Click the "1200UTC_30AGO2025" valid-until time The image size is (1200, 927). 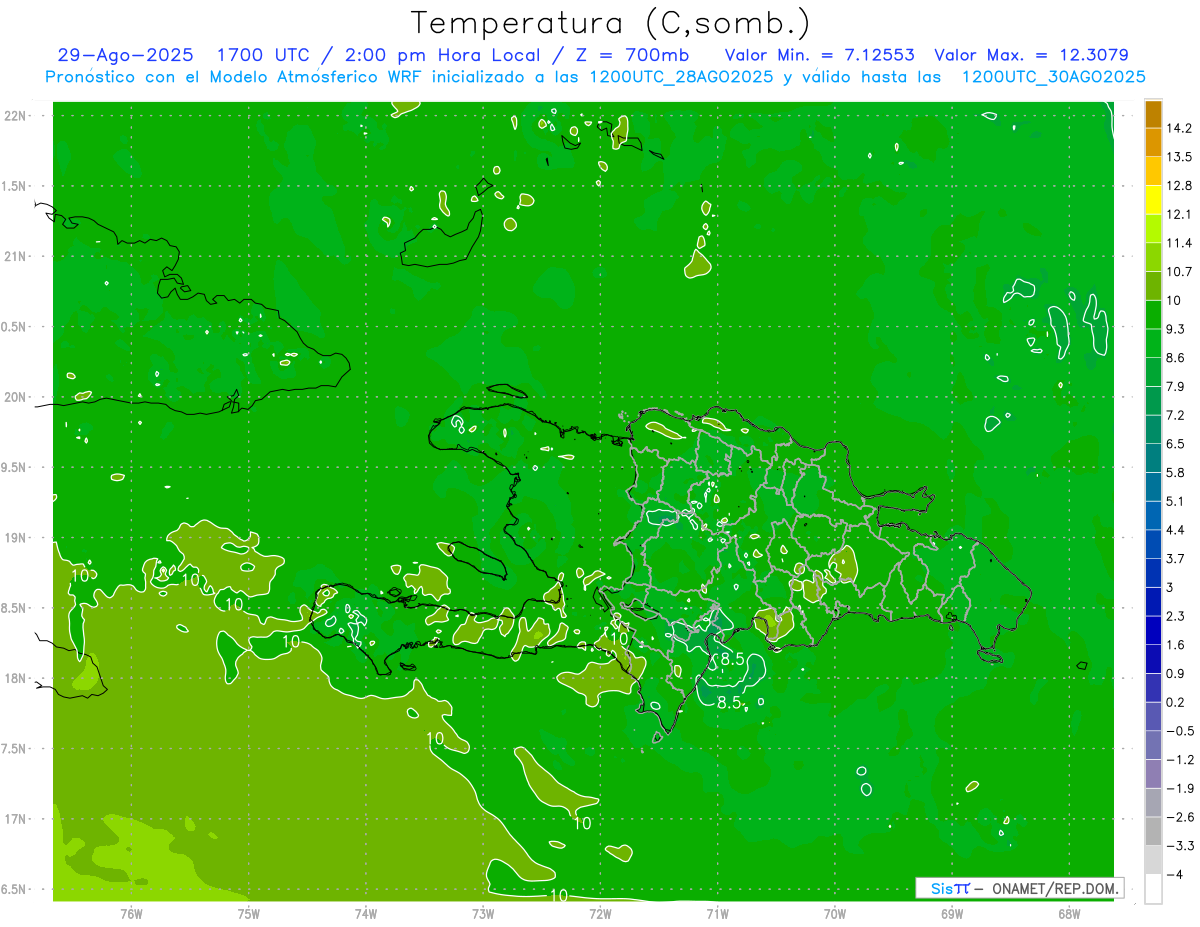tap(1053, 77)
